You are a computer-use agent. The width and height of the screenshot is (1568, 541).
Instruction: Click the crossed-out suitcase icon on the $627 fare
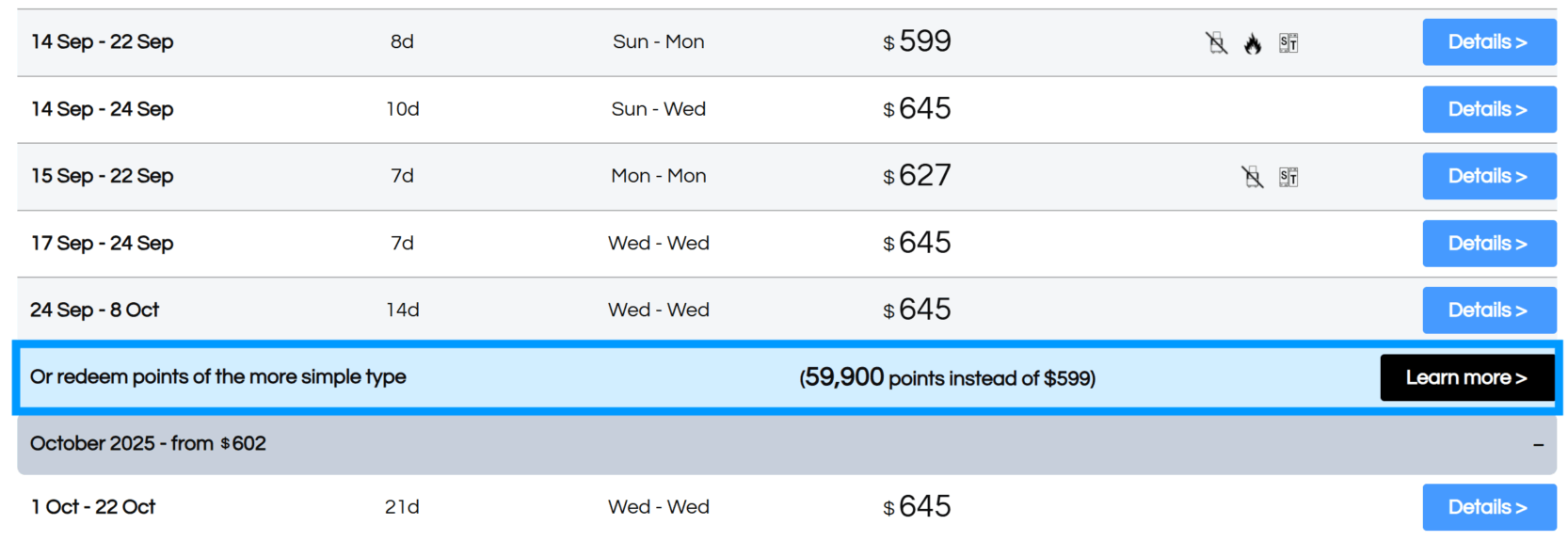point(1252,177)
